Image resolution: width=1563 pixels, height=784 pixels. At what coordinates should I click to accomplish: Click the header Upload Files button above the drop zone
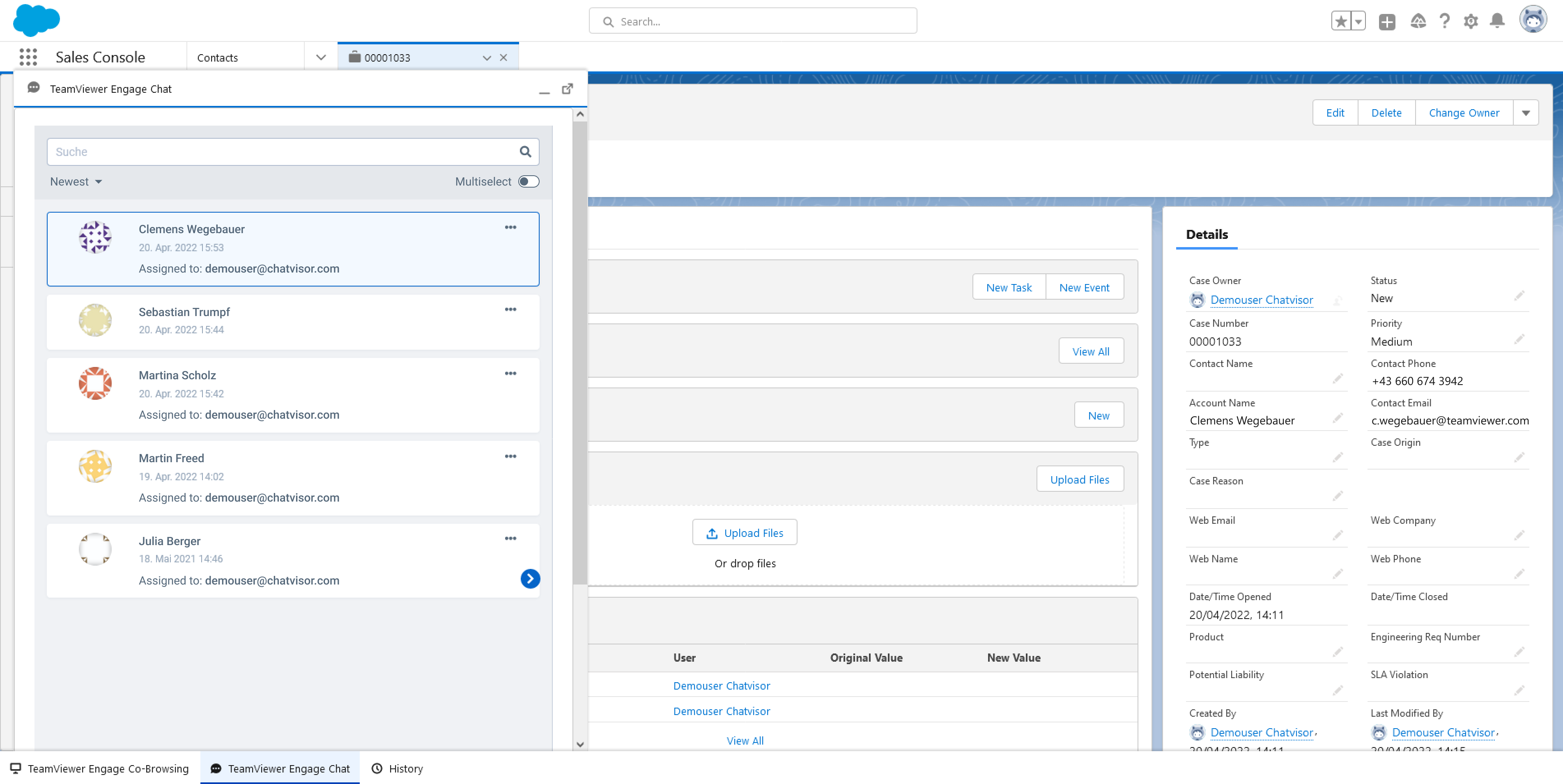point(1079,479)
